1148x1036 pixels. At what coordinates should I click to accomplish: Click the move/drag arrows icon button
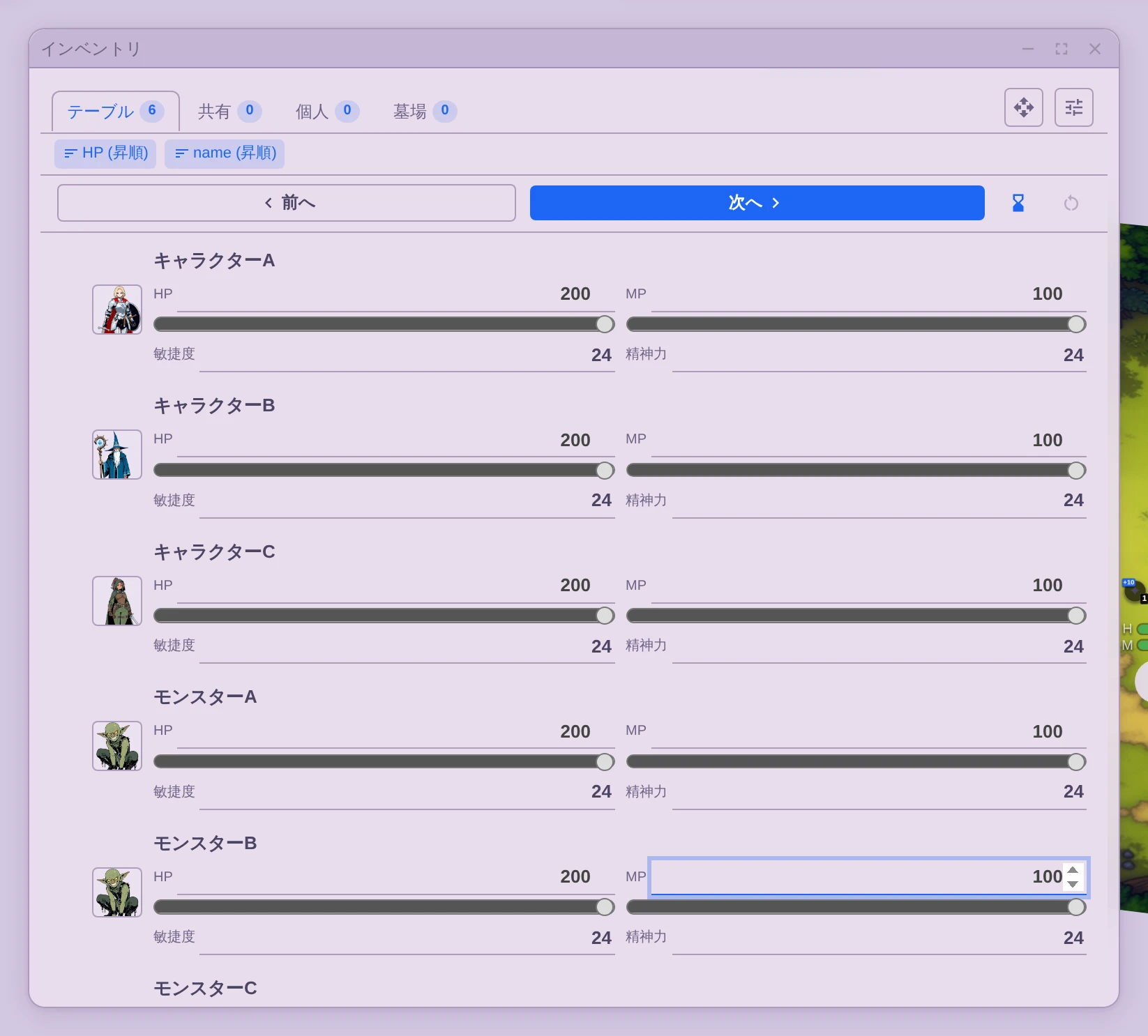pyautogui.click(x=1023, y=107)
